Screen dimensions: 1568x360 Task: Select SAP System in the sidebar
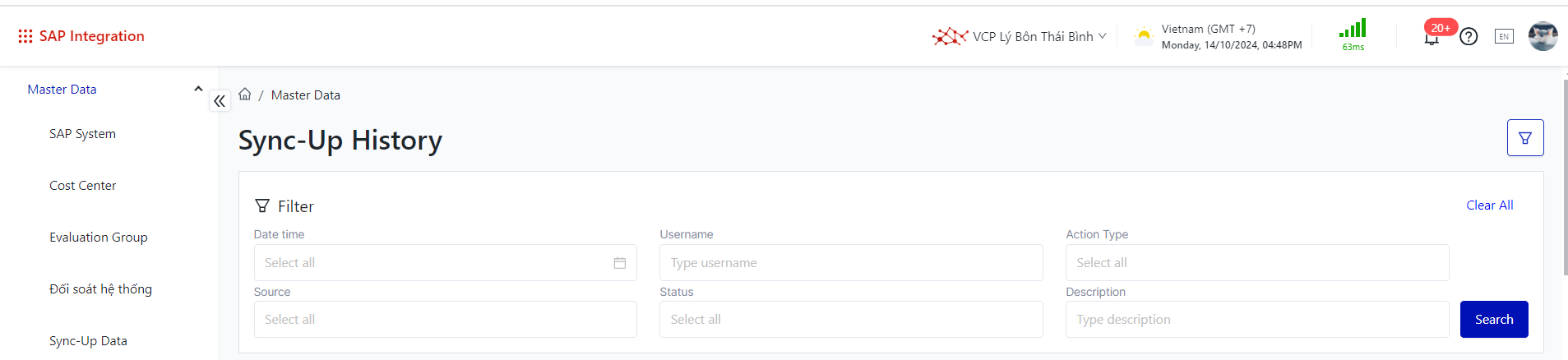pos(82,134)
